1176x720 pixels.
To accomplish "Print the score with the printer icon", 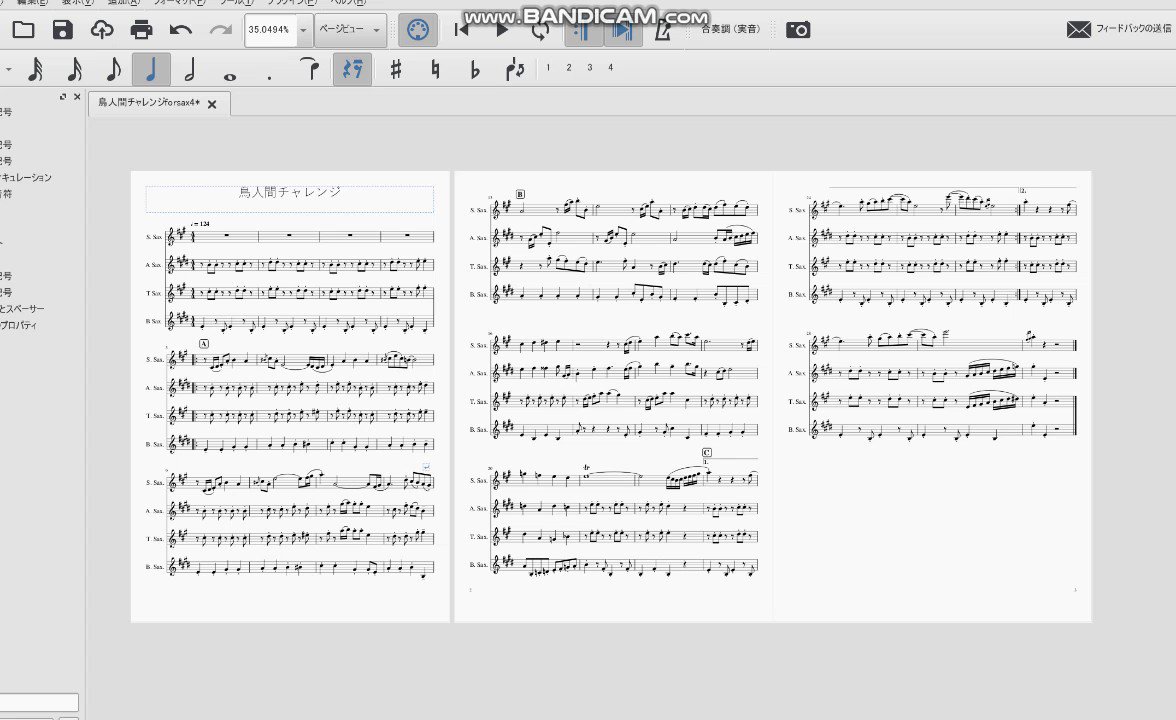I will (x=141, y=30).
